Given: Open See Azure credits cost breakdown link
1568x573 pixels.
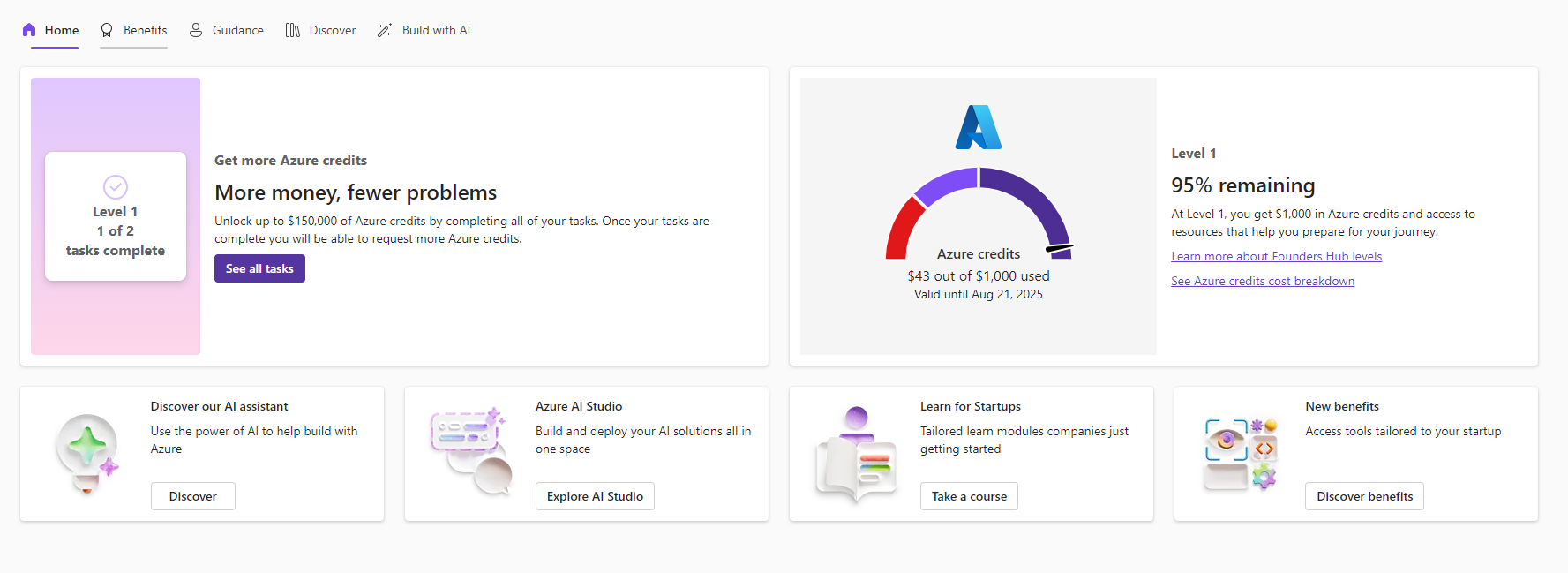Looking at the screenshot, I should pyautogui.click(x=1263, y=281).
